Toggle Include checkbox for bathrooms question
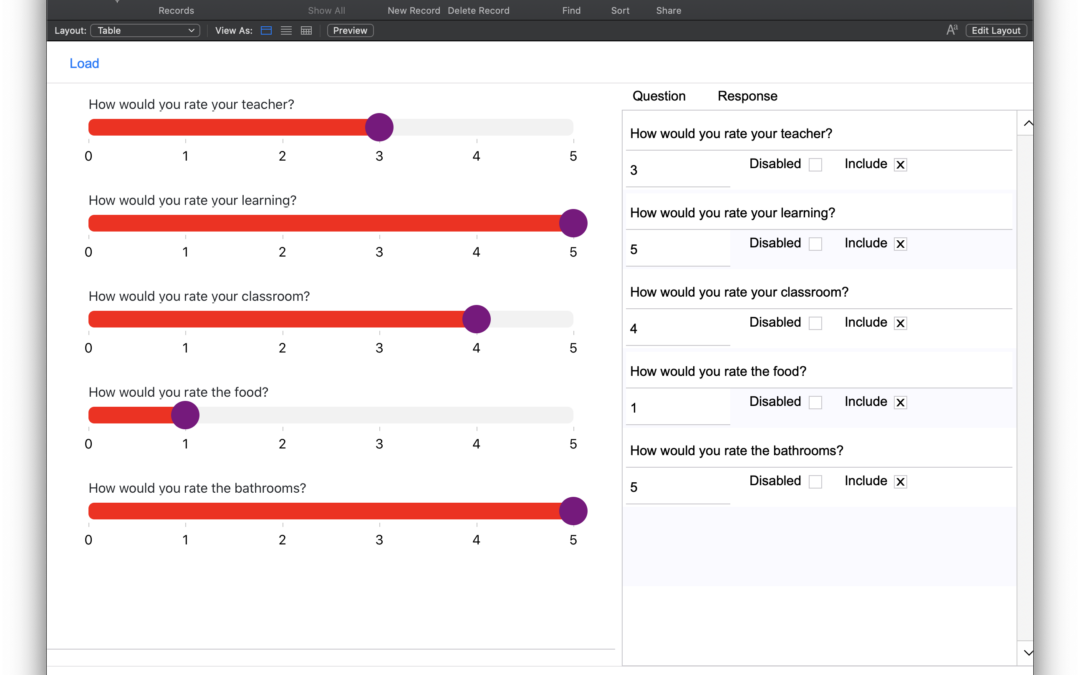 tap(900, 481)
